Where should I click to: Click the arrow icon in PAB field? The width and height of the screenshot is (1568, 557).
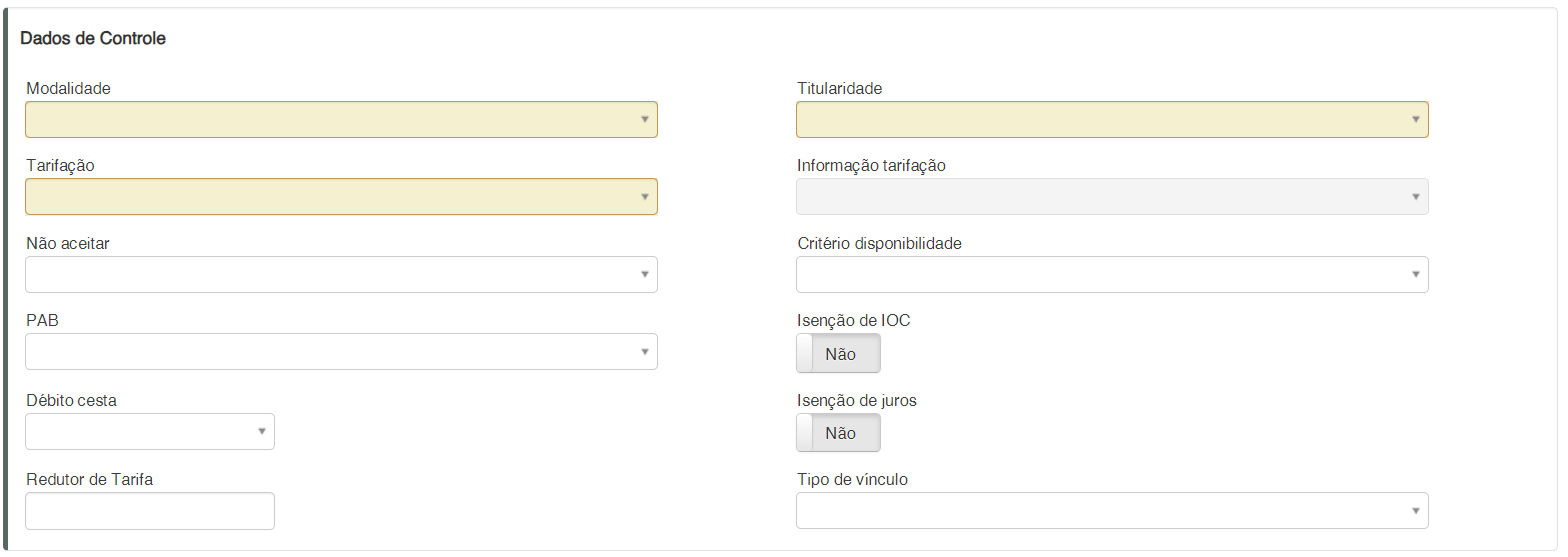(645, 352)
